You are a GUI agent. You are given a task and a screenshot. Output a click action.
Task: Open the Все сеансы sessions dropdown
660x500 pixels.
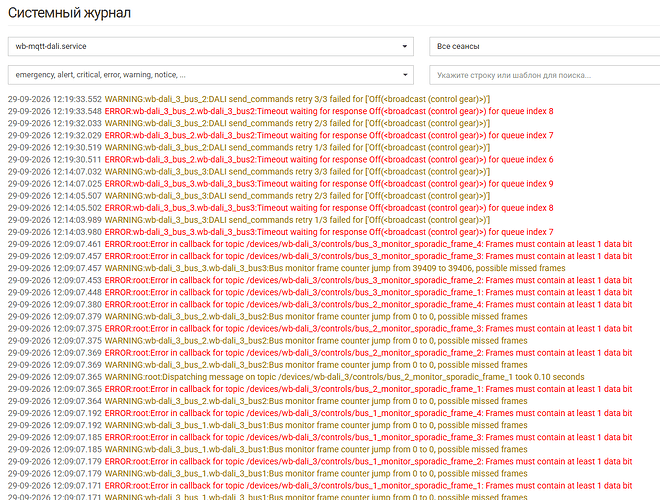545,46
